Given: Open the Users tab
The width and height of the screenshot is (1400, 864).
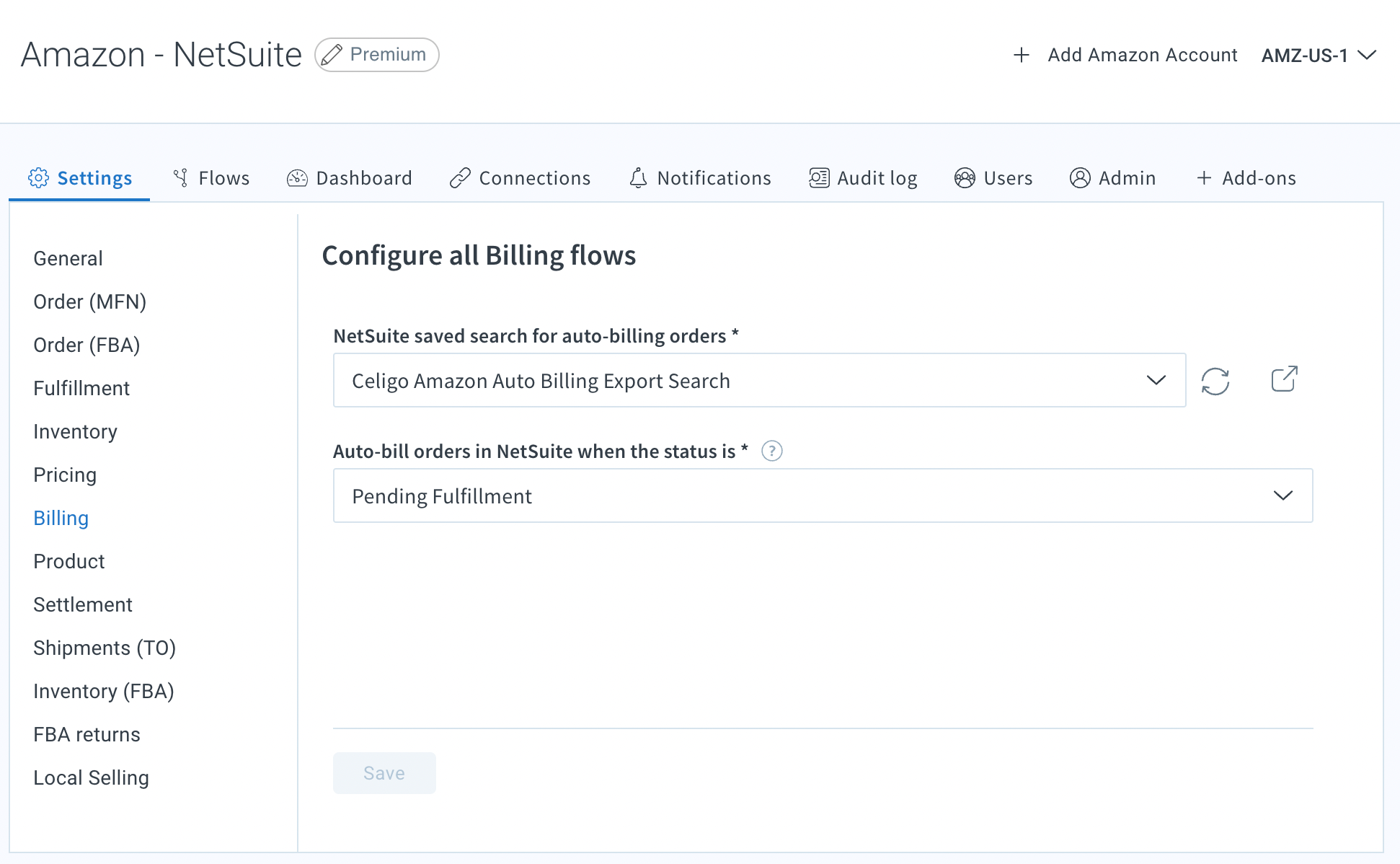Looking at the screenshot, I should coord(993,178).
